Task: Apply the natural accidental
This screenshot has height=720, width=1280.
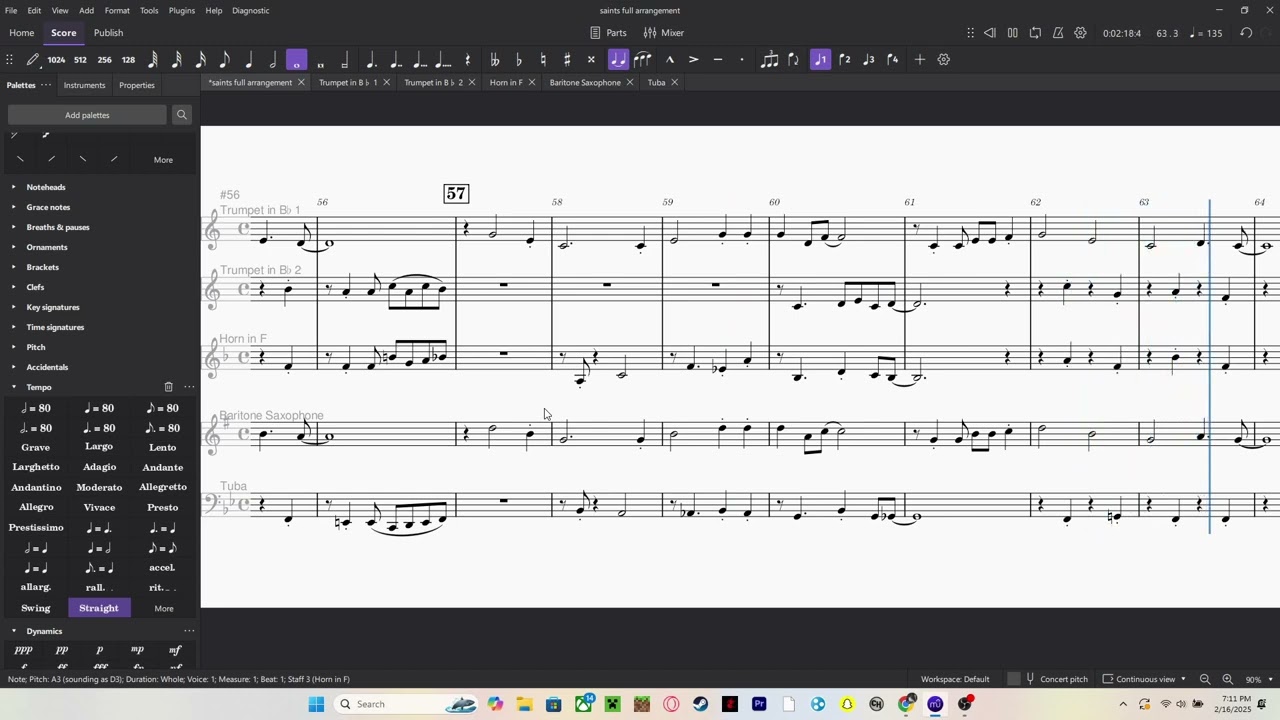Action: [x=543, y=60]
